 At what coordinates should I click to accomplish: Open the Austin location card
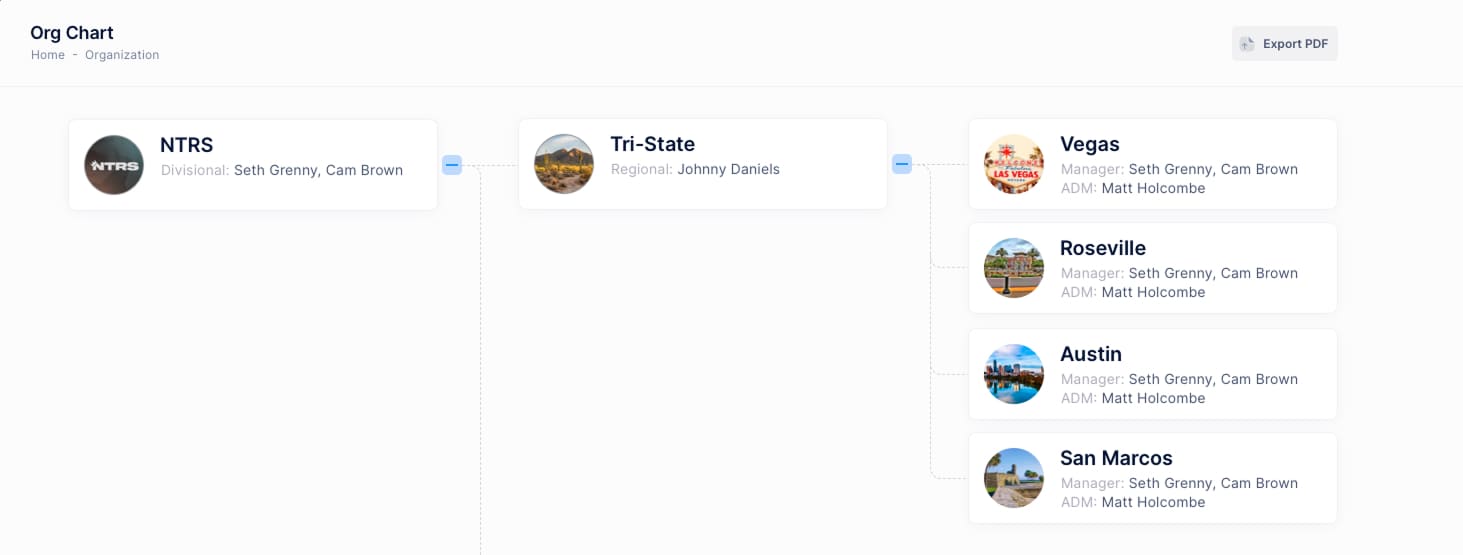point(1153,374)
